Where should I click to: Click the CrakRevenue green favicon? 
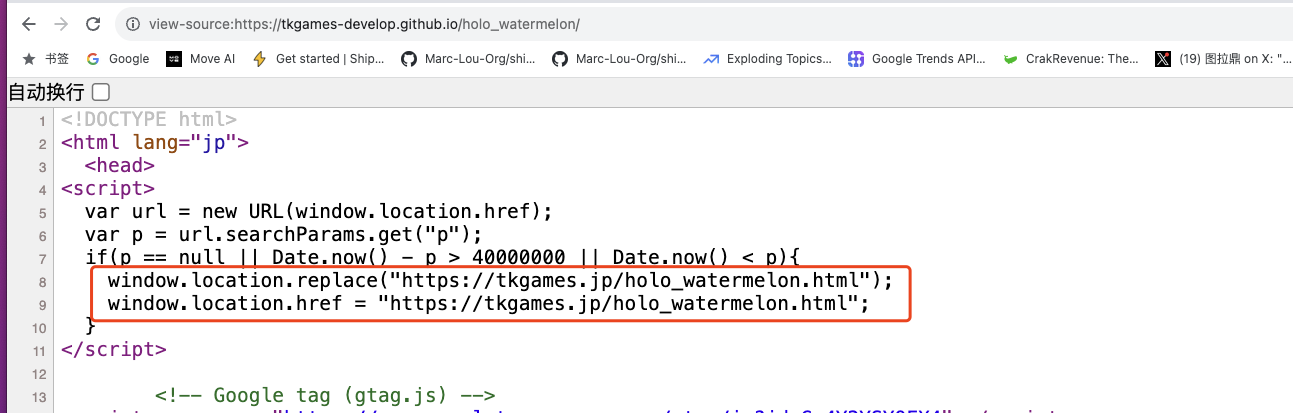1011,59
